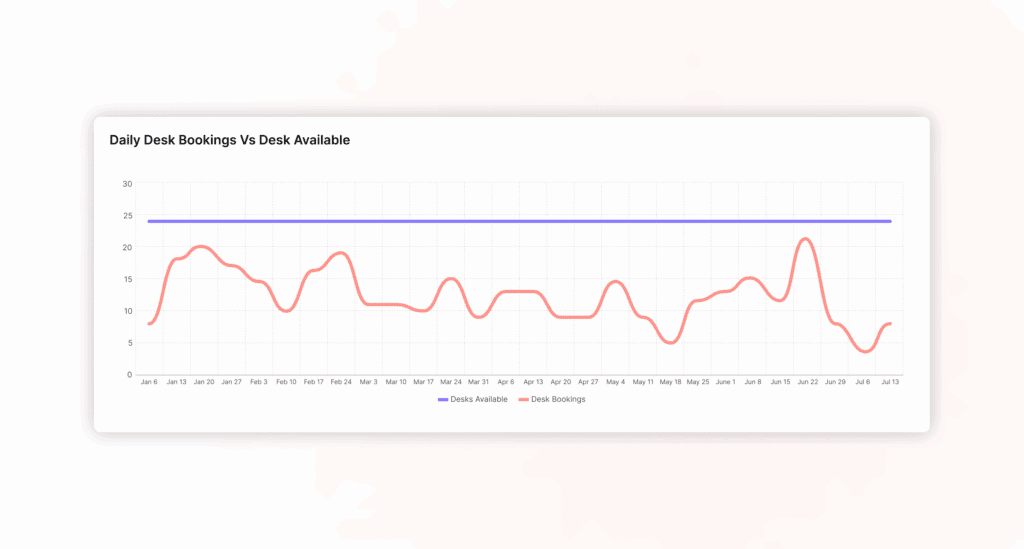Click the Desk Bookings dip at May 18
Screen dimensions: 1024x549
pyautogui.click(x=671, y=342)
